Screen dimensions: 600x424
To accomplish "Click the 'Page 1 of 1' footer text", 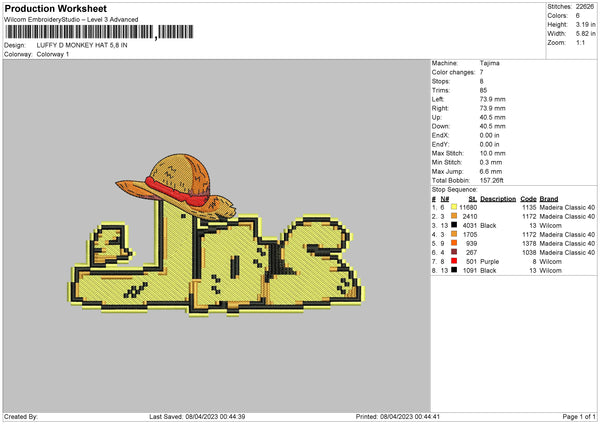I will [x=579, y=416].
